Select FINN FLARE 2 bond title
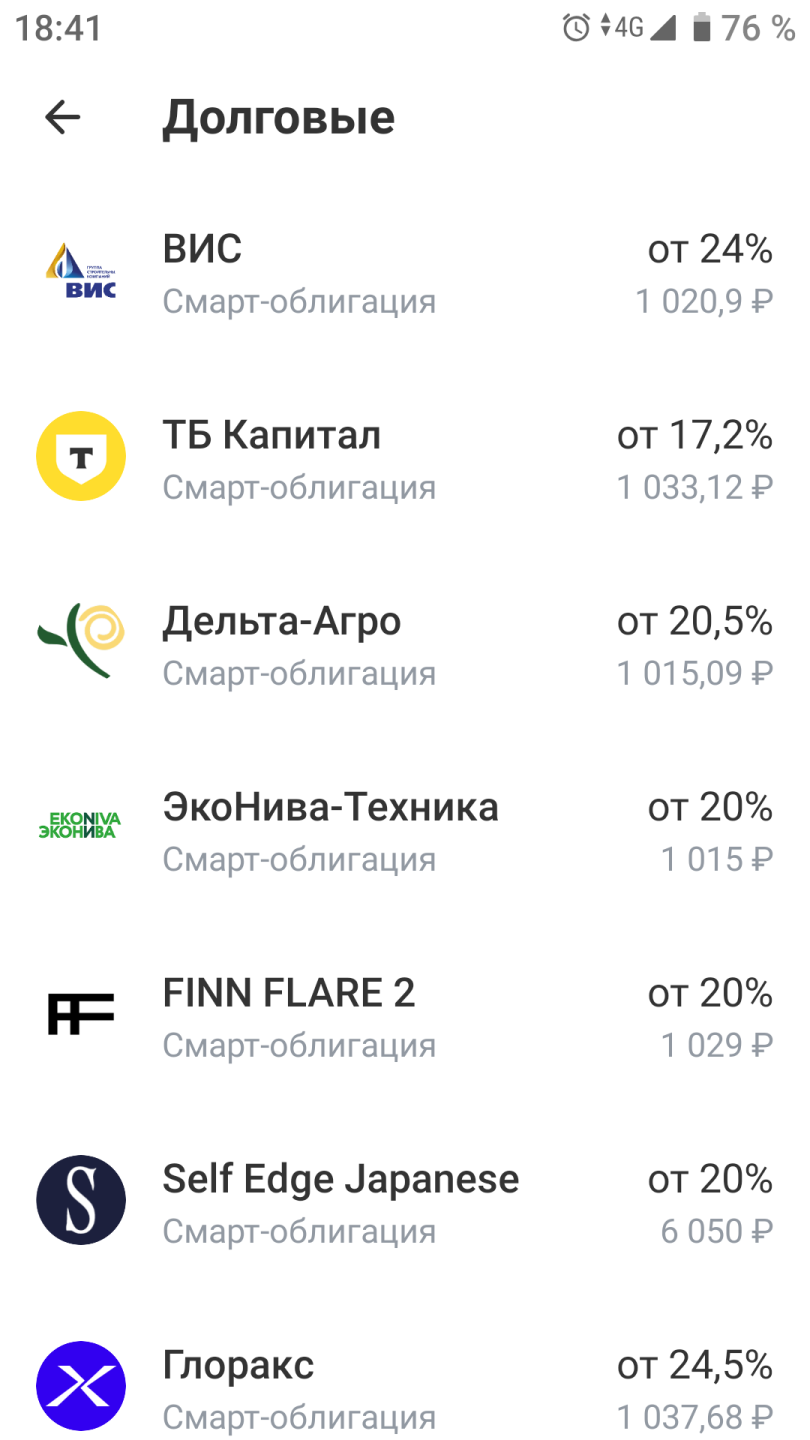Screen dimensions: 810x1440 [x=288, y=994]
